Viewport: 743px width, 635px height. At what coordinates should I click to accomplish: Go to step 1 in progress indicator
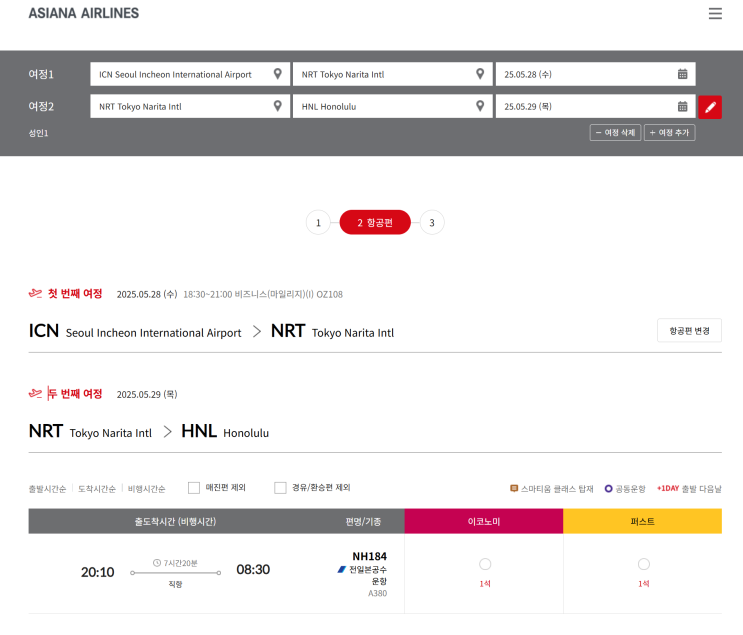point(318,222)
